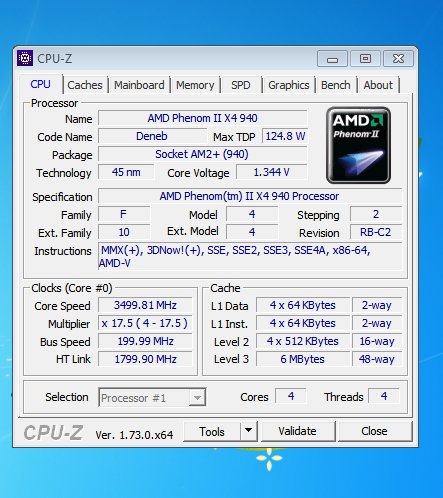Click the CPU-Z title bar icon

25,58
